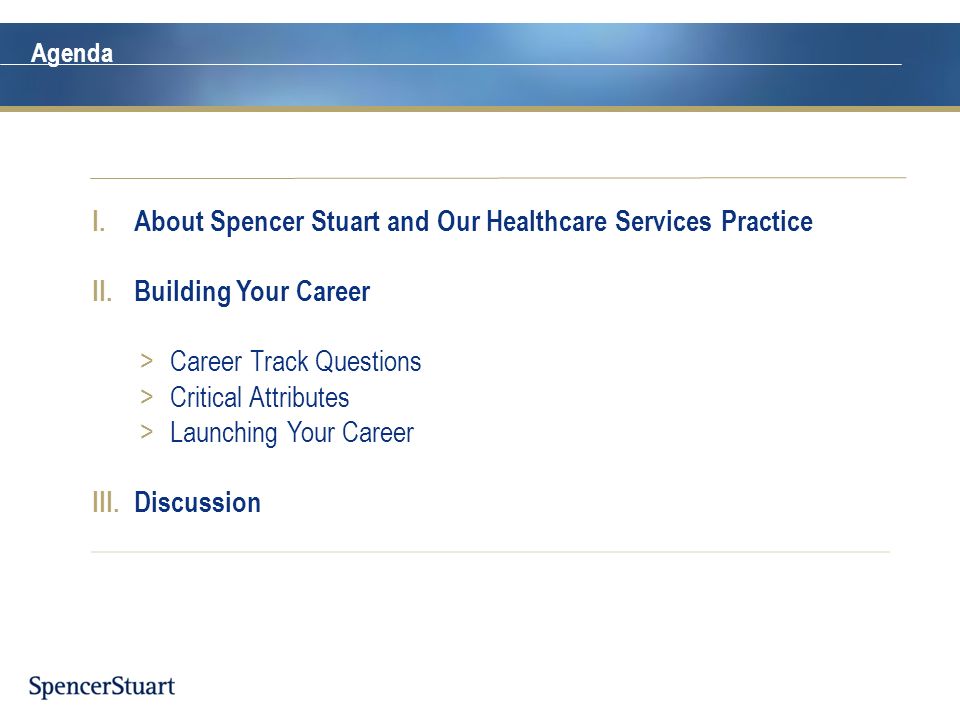The height and width of the screenshot is (720, 960).
Task: Click the Discussion agenda heading
Action: pyautogui.click(x=197, y=502)
